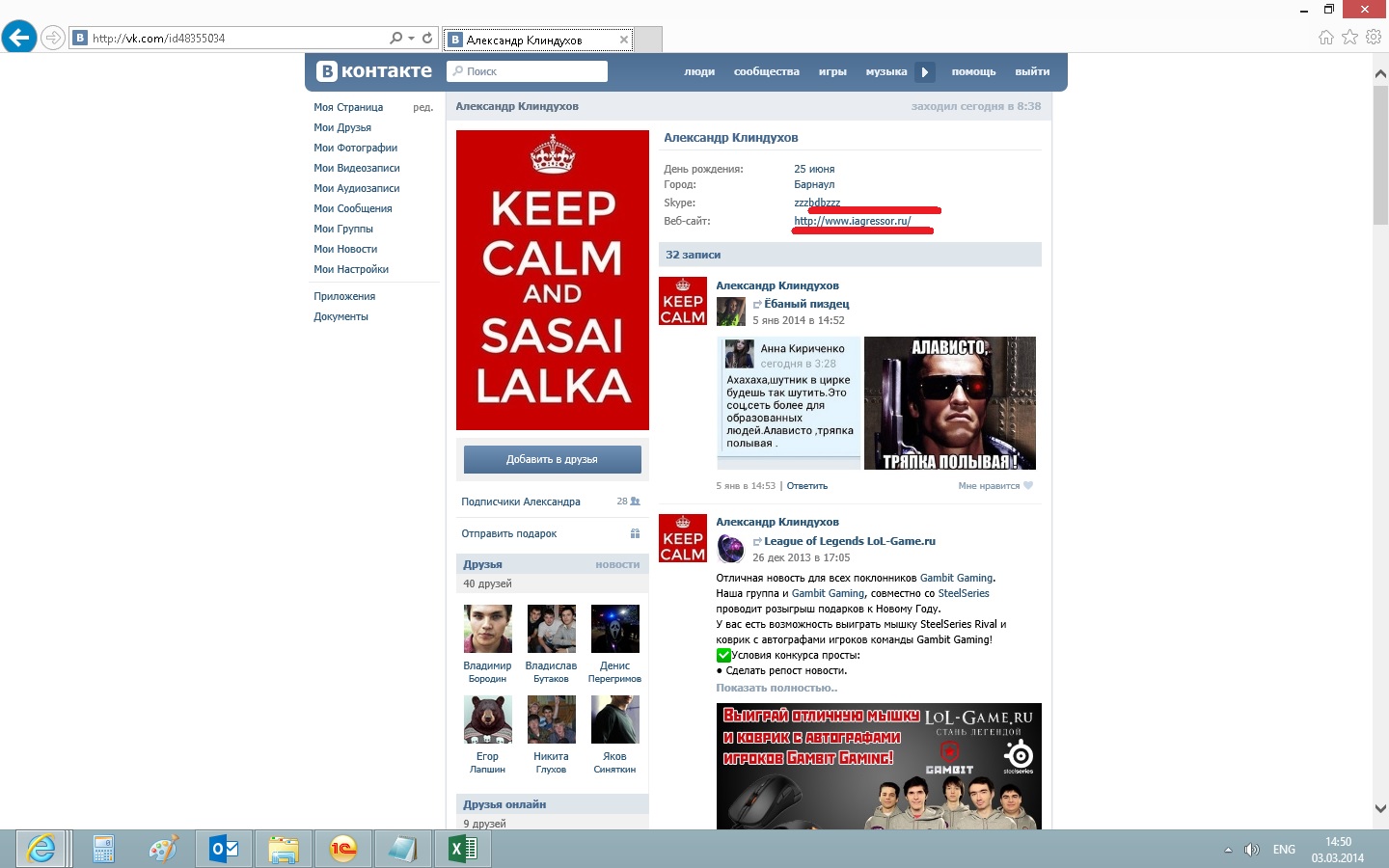
Task: Click the gift icon next to Отправить подарок
Action: pyautogui.click(x=635, y=533)
